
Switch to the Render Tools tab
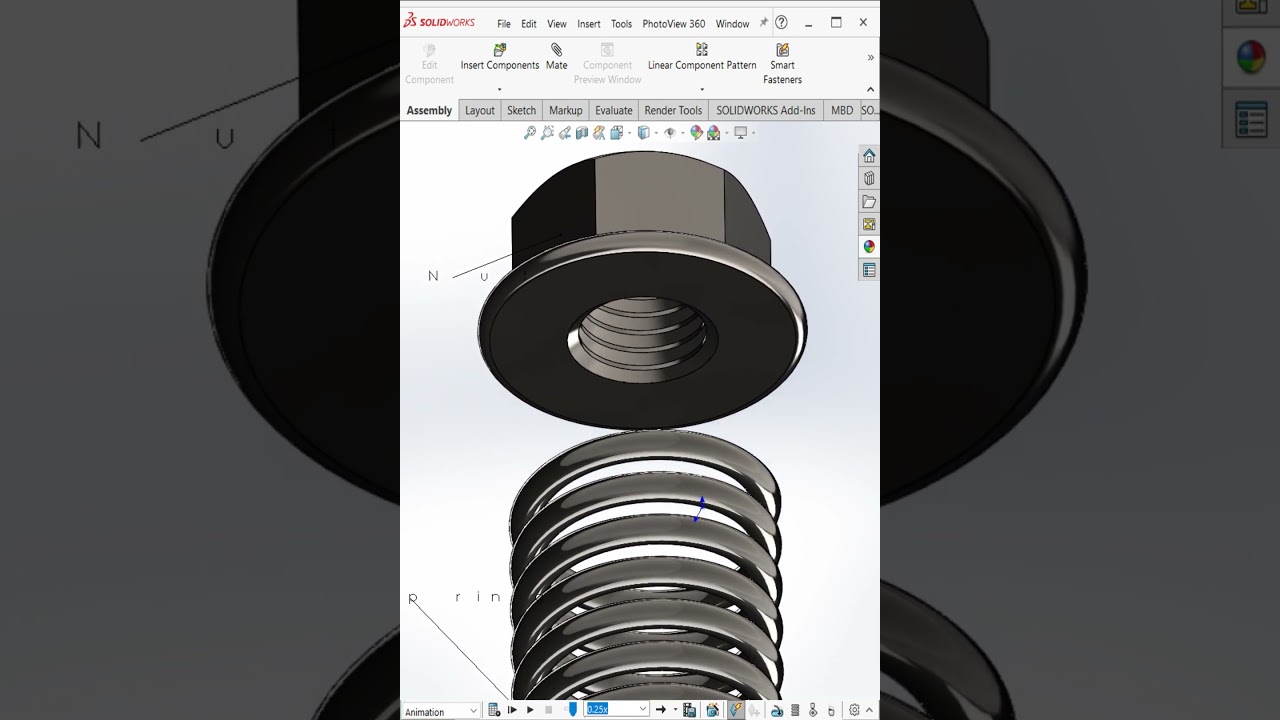pyautogui.click(x=673, y=110)
